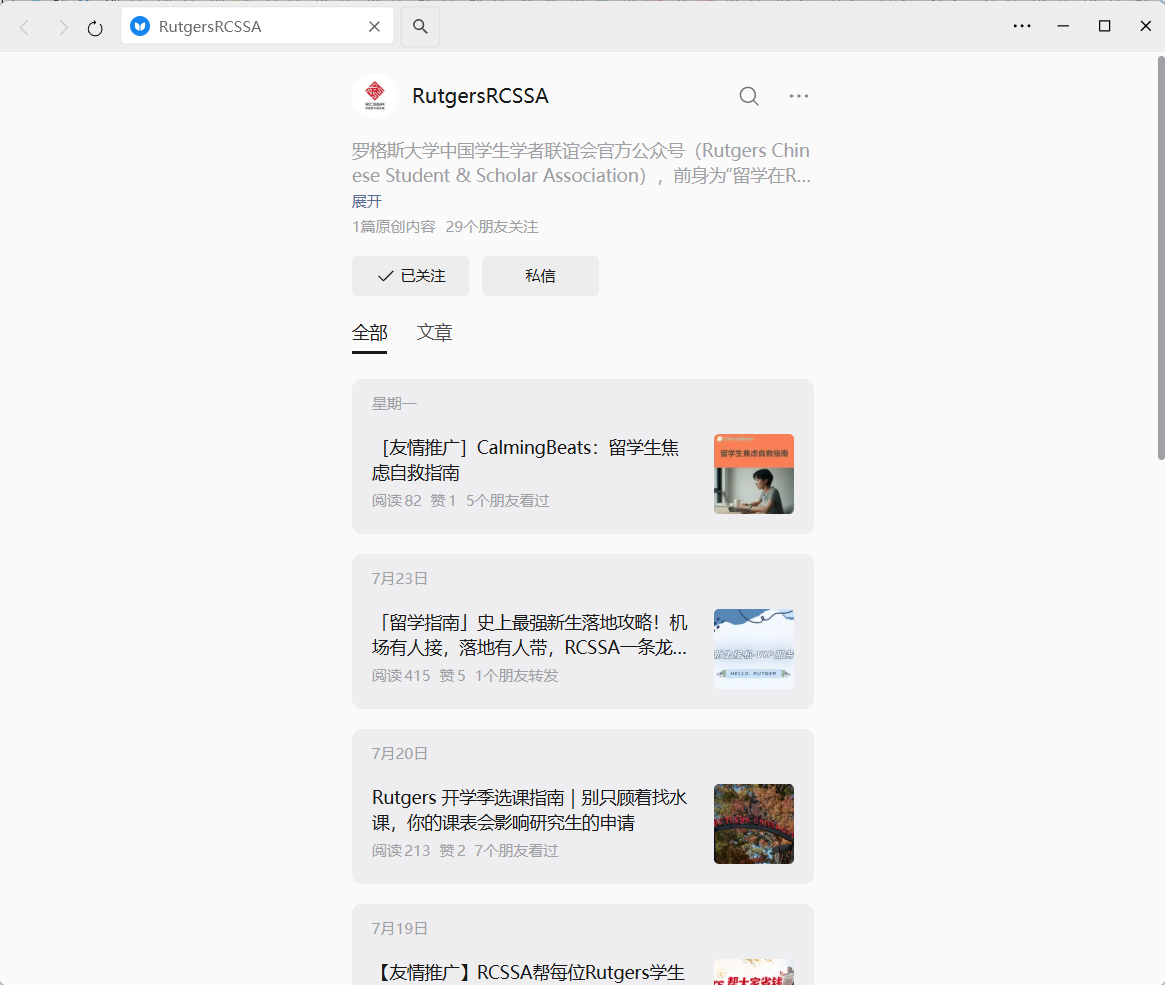Open search from the title bar magnifier

421,27
